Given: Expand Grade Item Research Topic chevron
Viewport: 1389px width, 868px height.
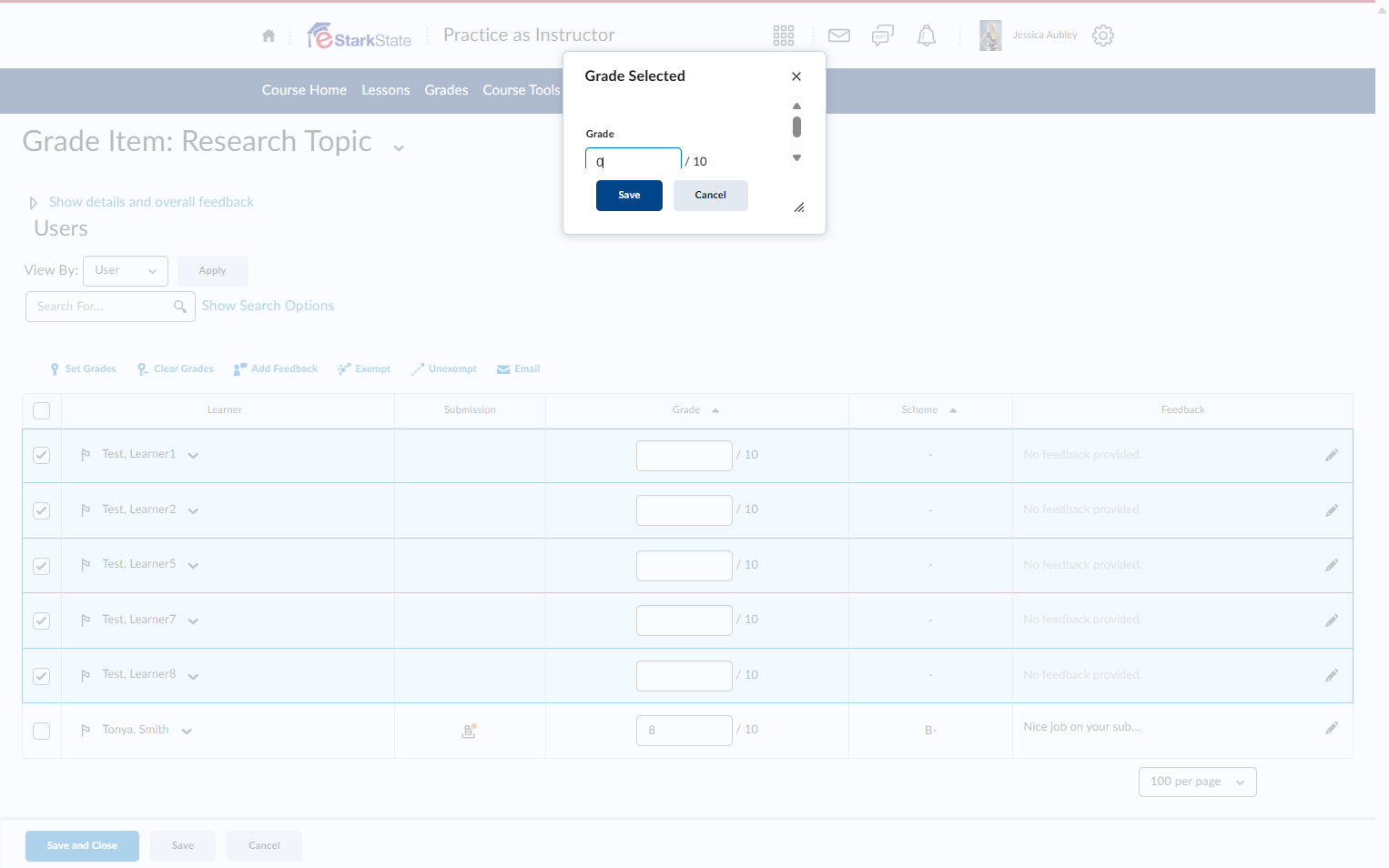Looking at the screenshot, I should coord(399,147).
